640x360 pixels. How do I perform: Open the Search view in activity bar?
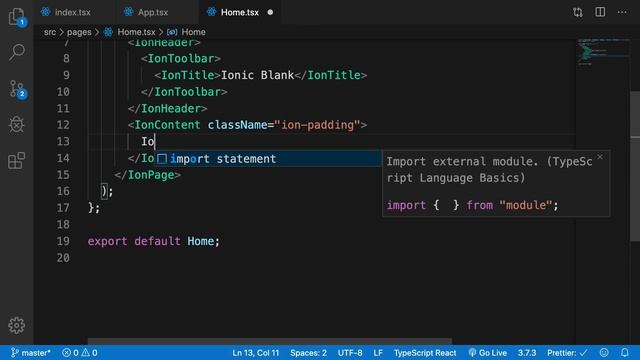17,52
